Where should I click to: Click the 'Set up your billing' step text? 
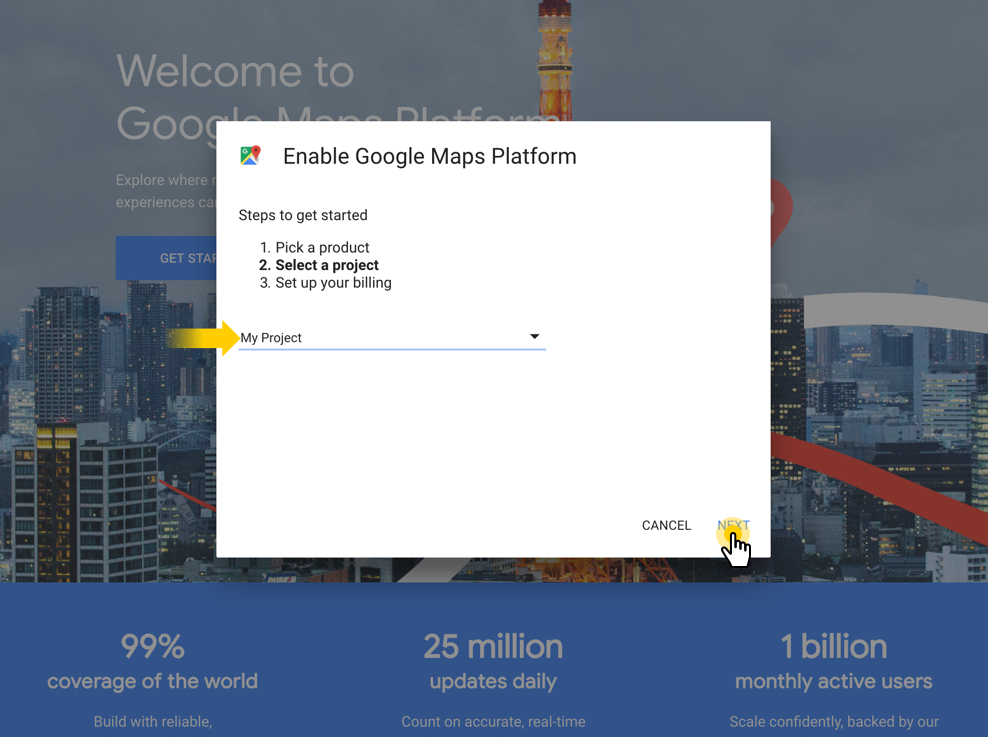coord(333,283)
